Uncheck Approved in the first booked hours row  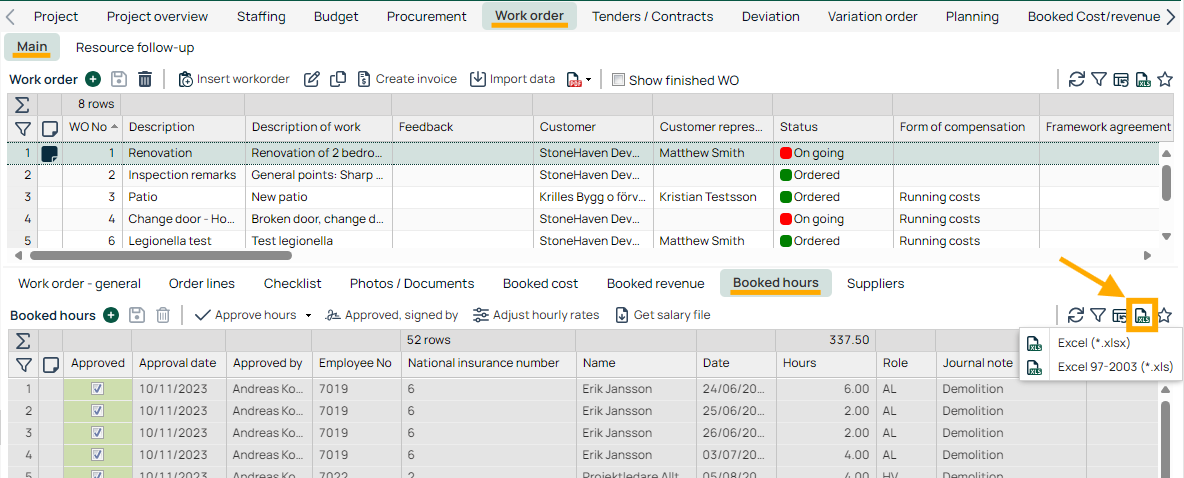click(97, 389)
